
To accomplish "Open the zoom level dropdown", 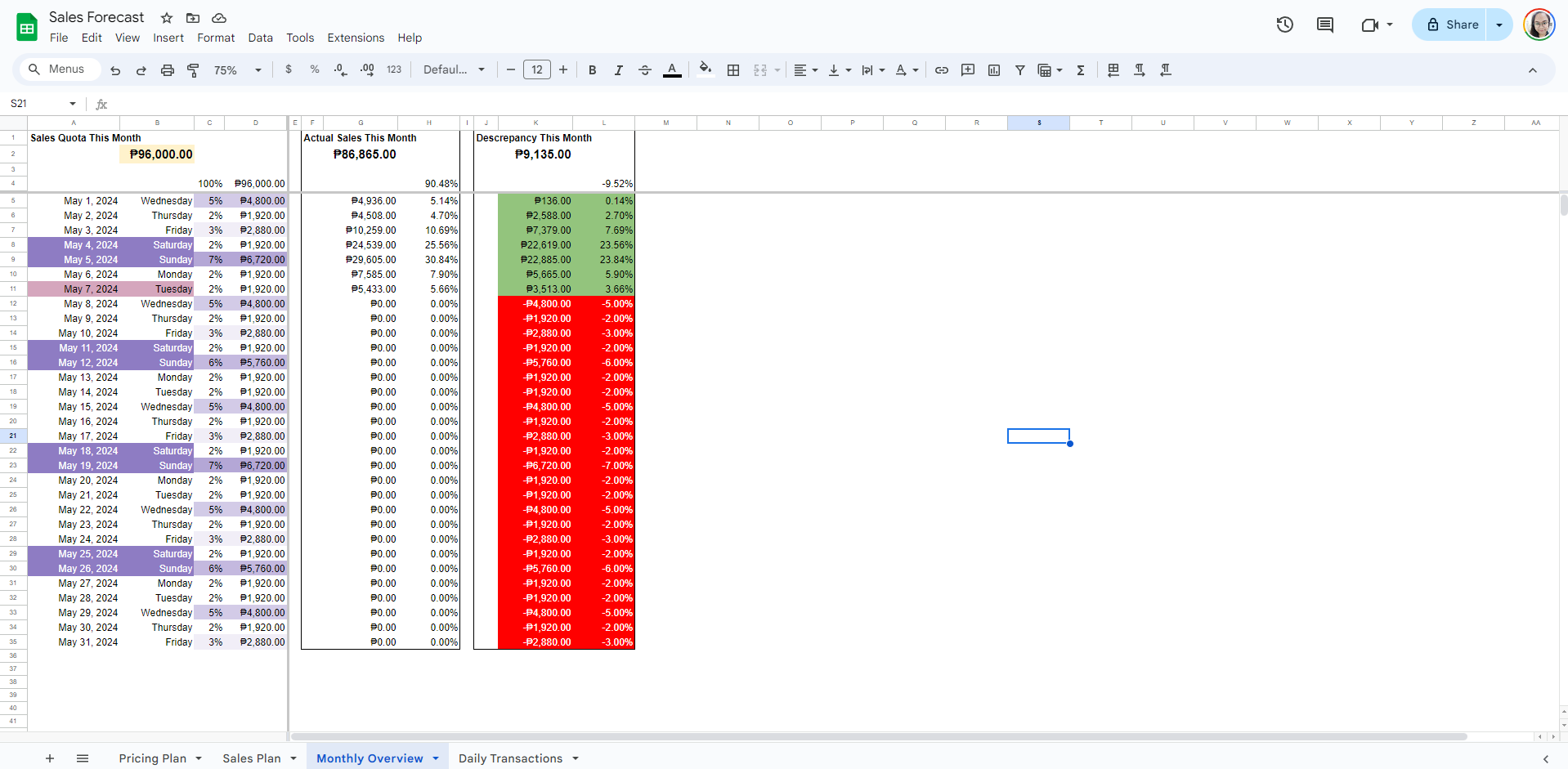I will point(238,70).
